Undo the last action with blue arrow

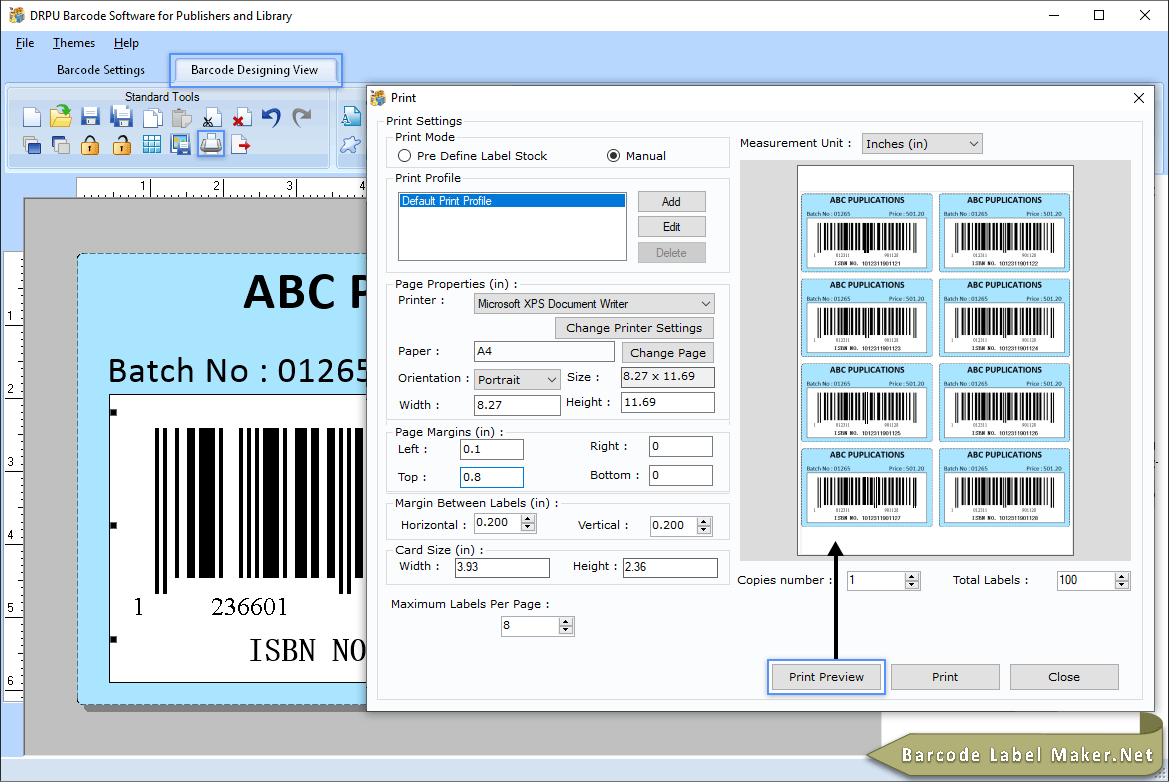271,117
